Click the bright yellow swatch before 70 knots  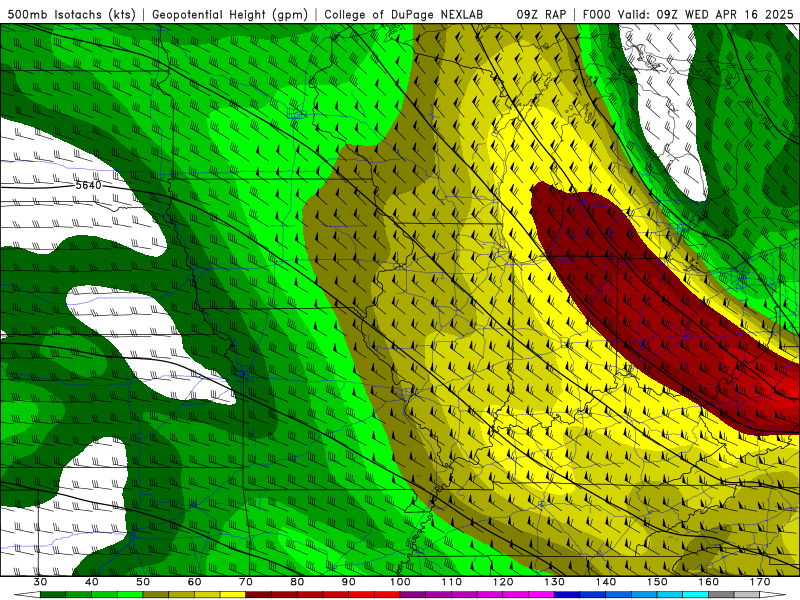(233, 594)
